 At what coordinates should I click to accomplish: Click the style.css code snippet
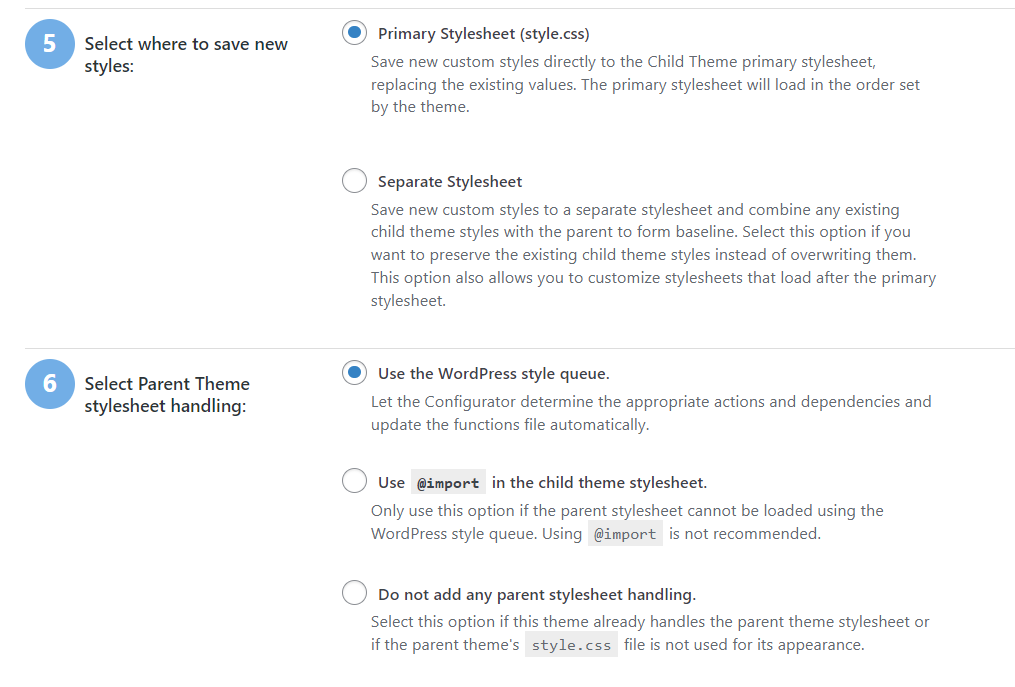[x=571, y=645]
